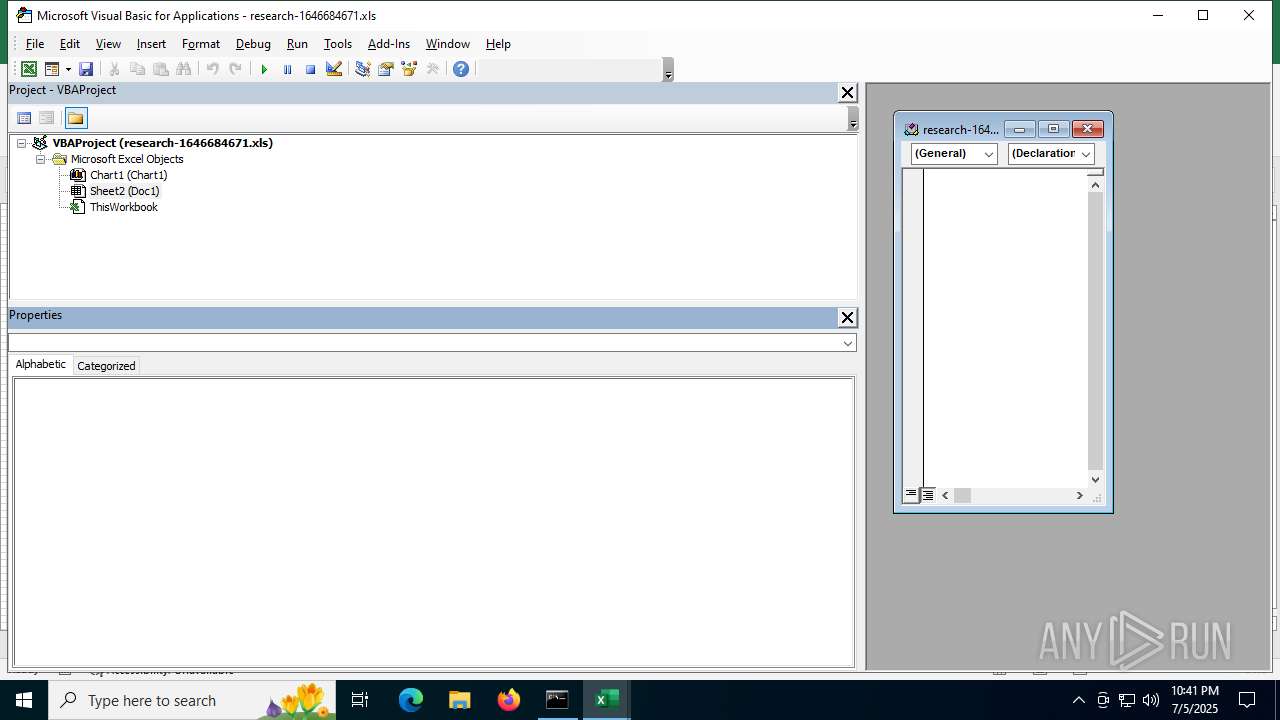Click the Undo arrow icon

point(212,69)
